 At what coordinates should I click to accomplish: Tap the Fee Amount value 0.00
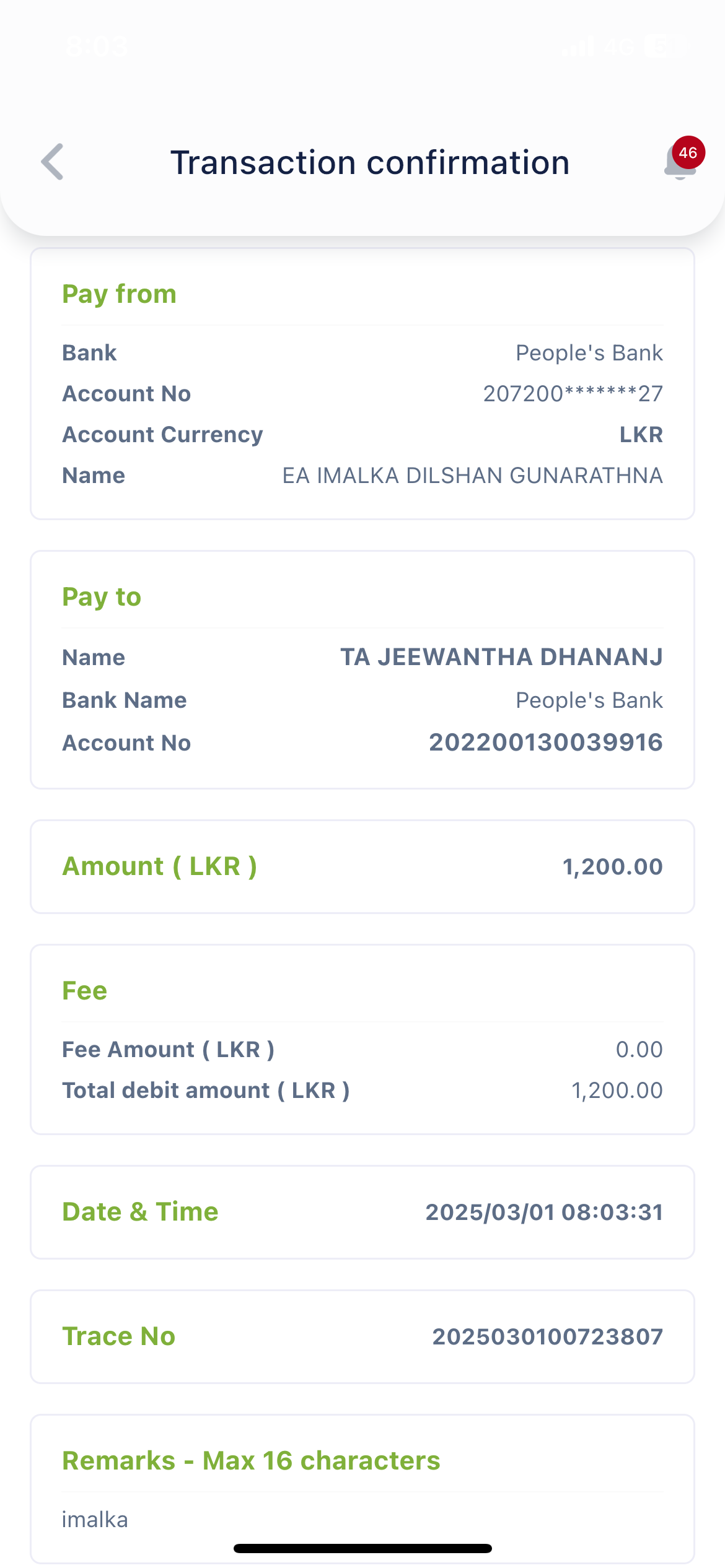pos(639,1050)
